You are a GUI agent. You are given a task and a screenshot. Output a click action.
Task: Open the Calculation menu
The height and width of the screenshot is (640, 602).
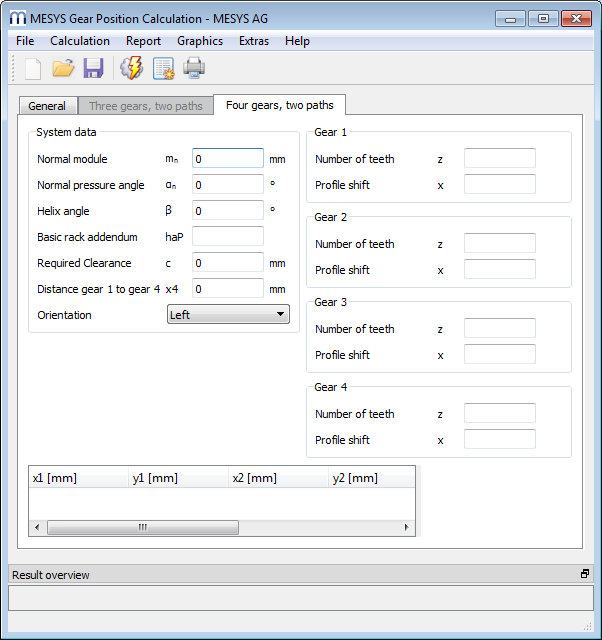coord(80,41)
